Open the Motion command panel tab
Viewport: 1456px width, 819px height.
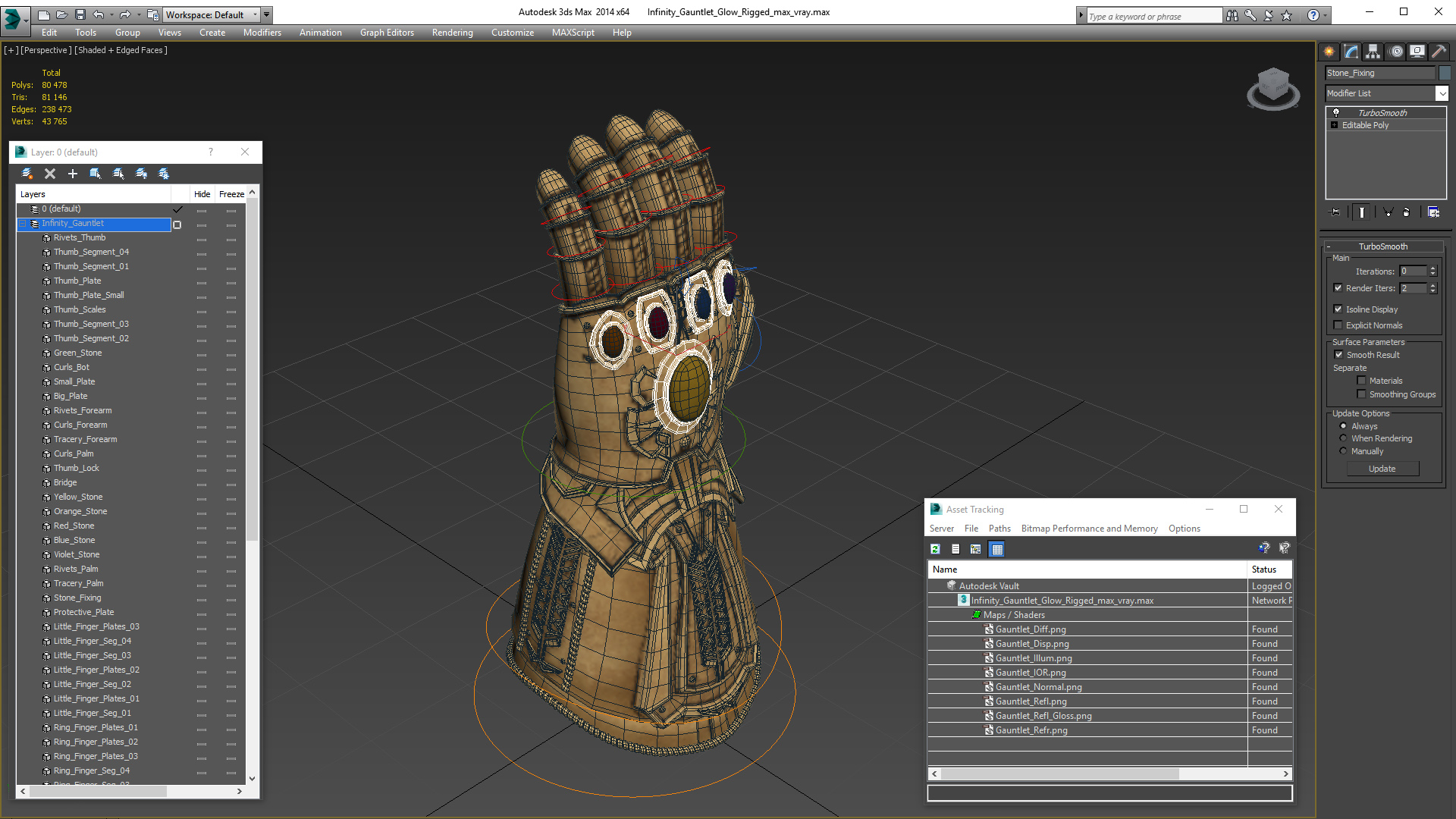1396,52
